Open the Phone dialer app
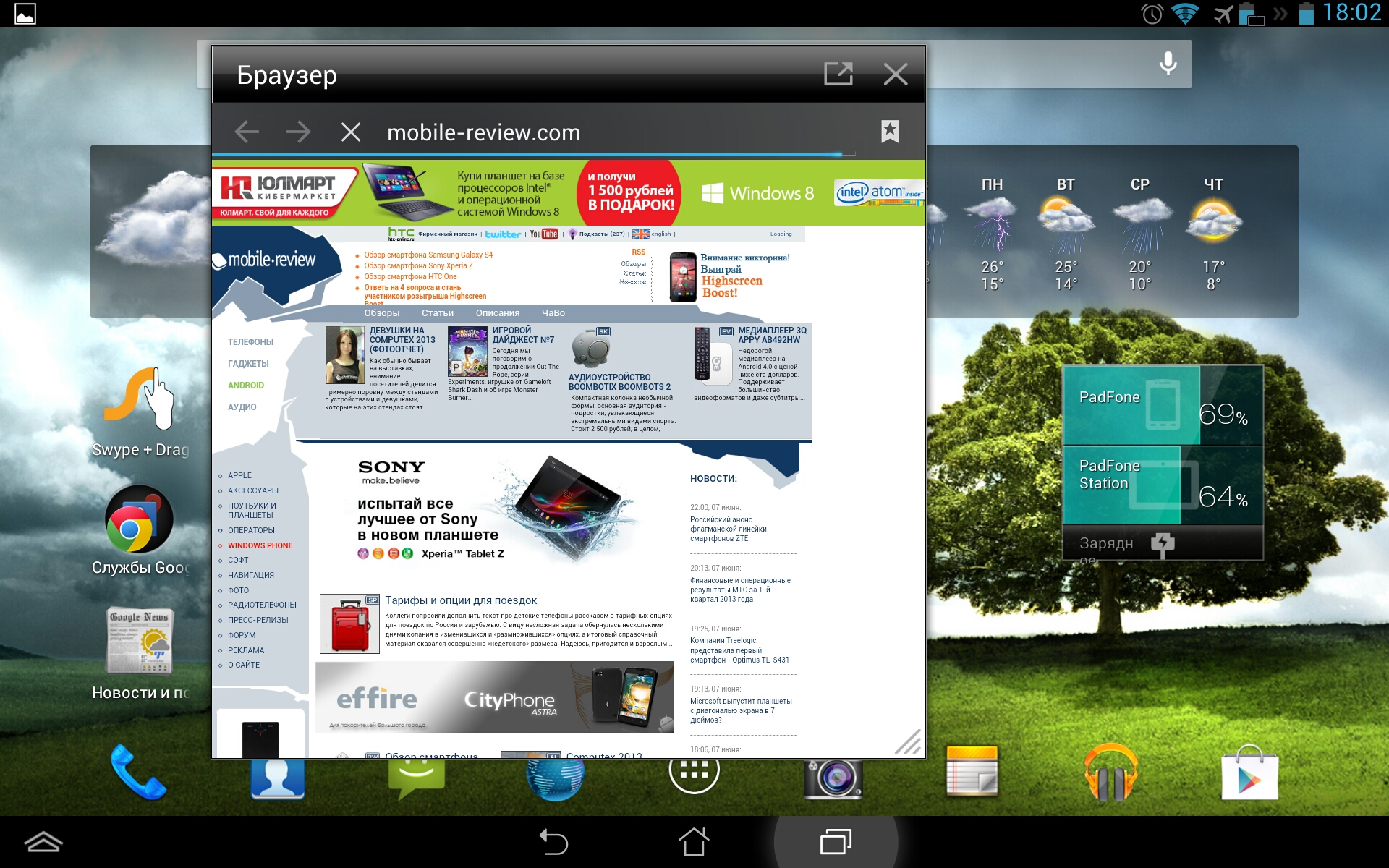 [137, 771]
